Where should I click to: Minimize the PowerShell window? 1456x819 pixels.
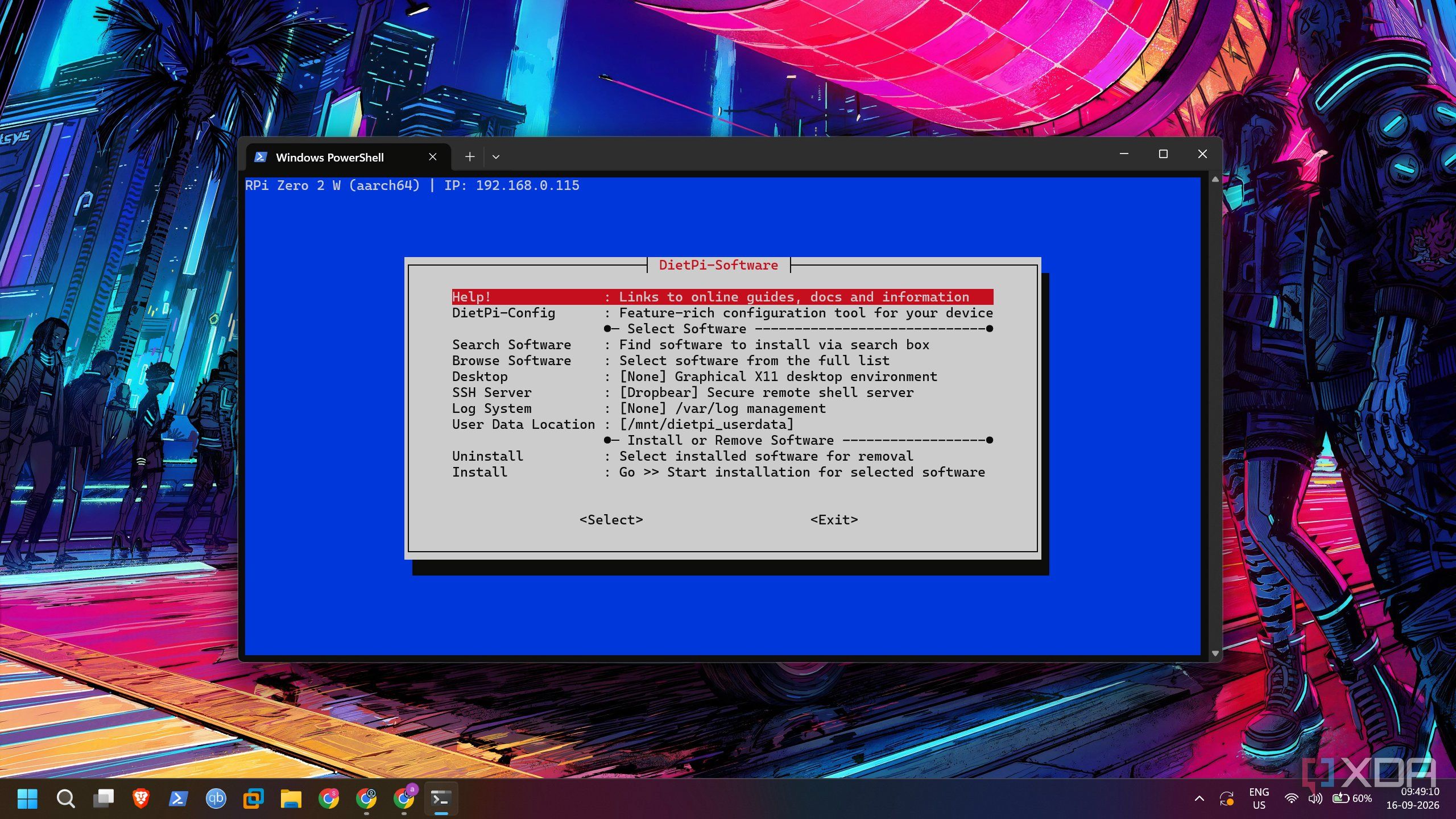tap(1124, 154)
